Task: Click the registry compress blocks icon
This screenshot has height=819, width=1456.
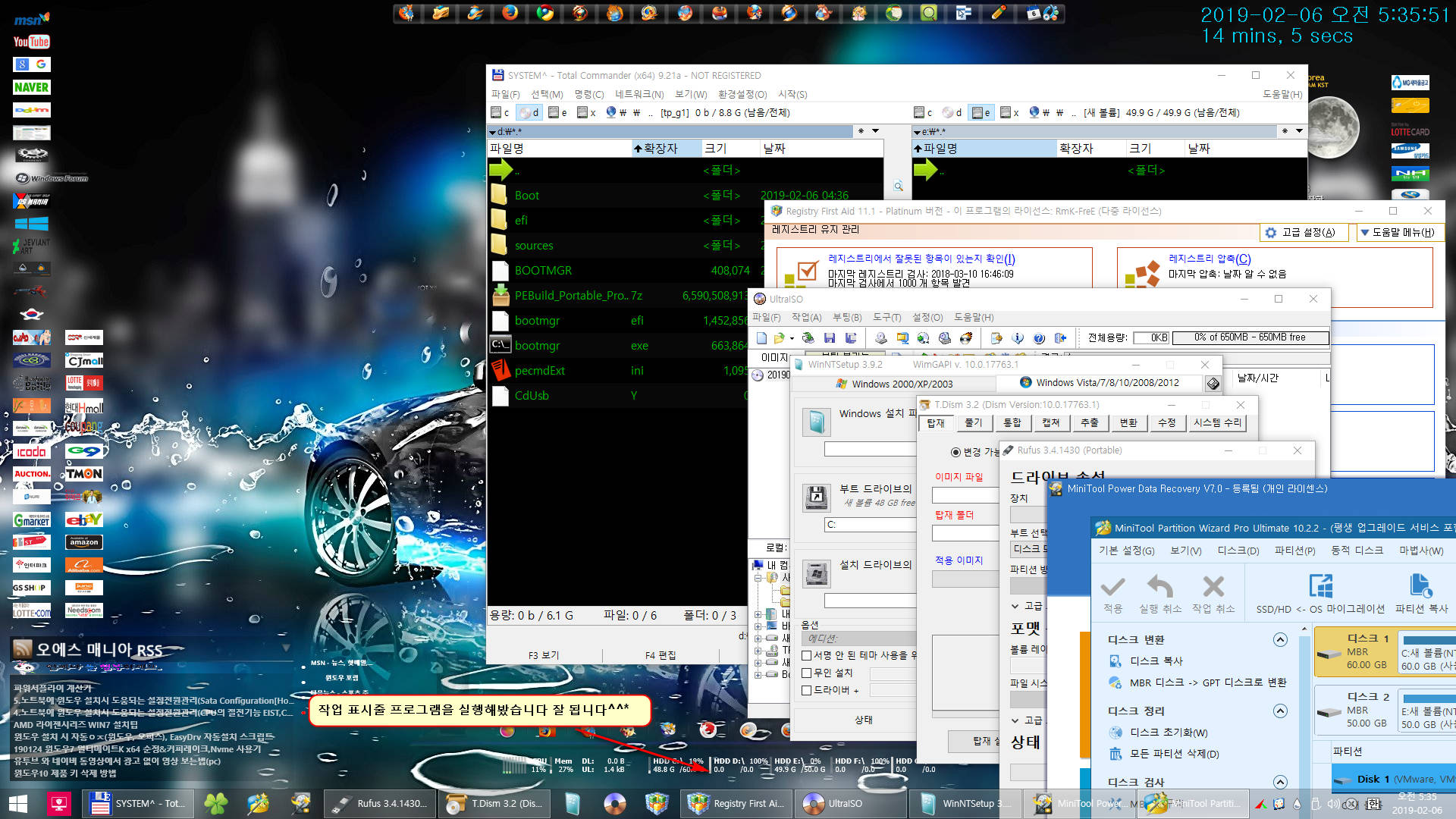Action: 1143,273
